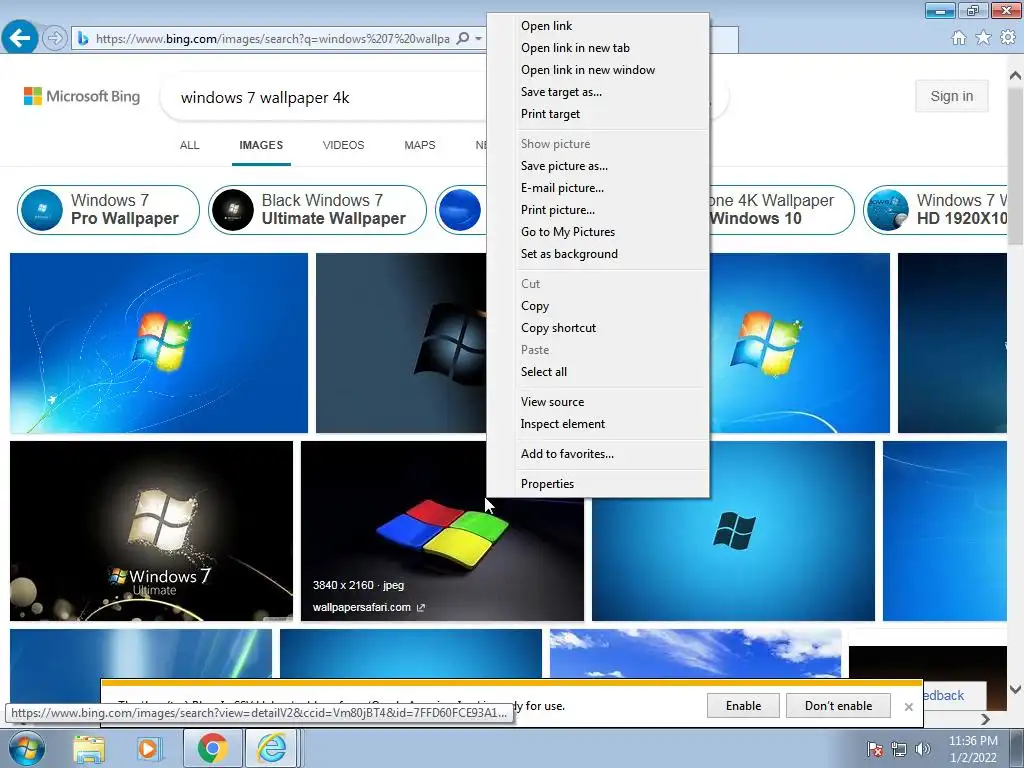The width and height of the screenshot is (1024, 768).
Task: Click the Enable add-on button
Action: 743,706
